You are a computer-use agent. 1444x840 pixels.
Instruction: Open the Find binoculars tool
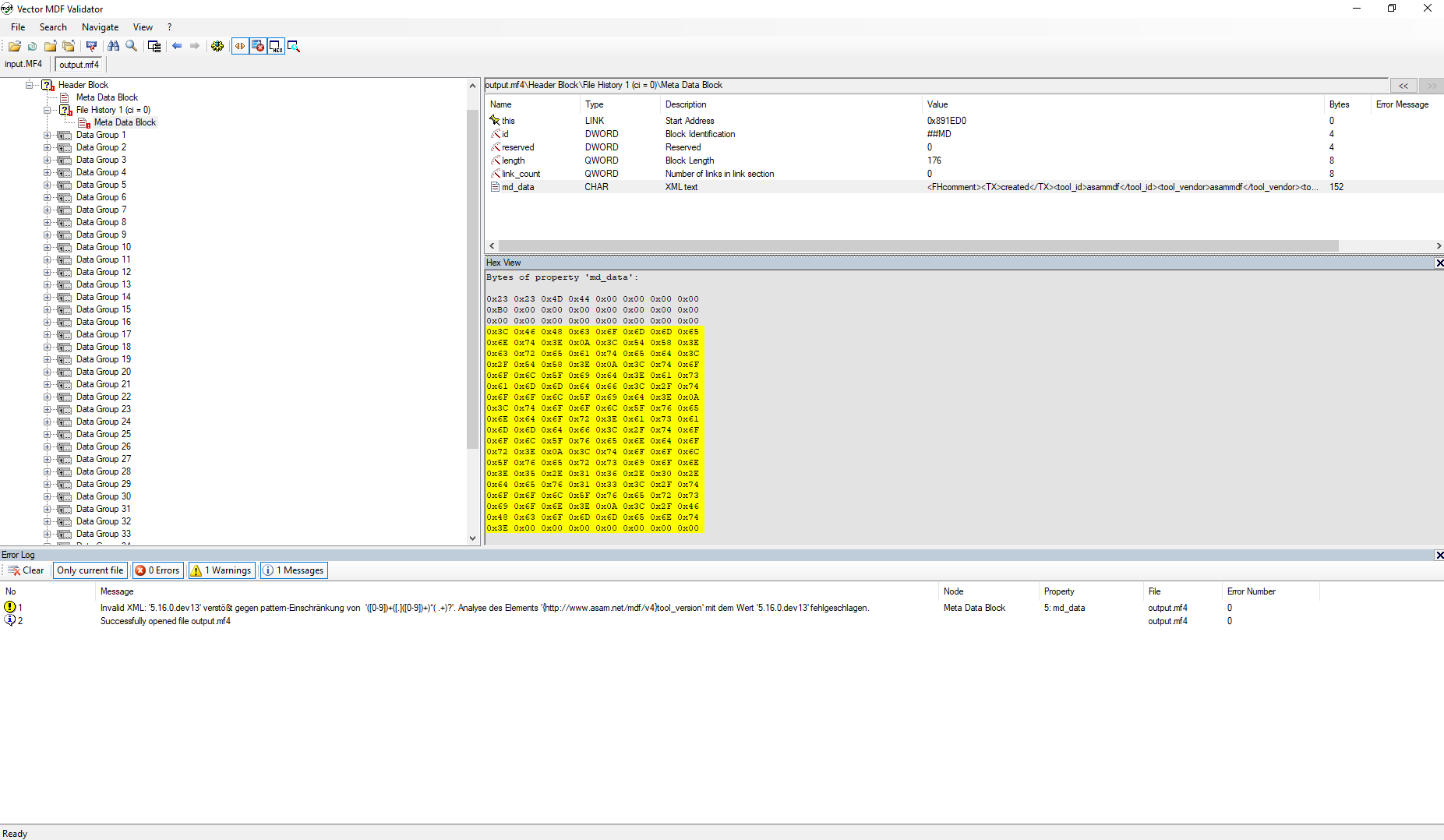(x=113, y=46)
